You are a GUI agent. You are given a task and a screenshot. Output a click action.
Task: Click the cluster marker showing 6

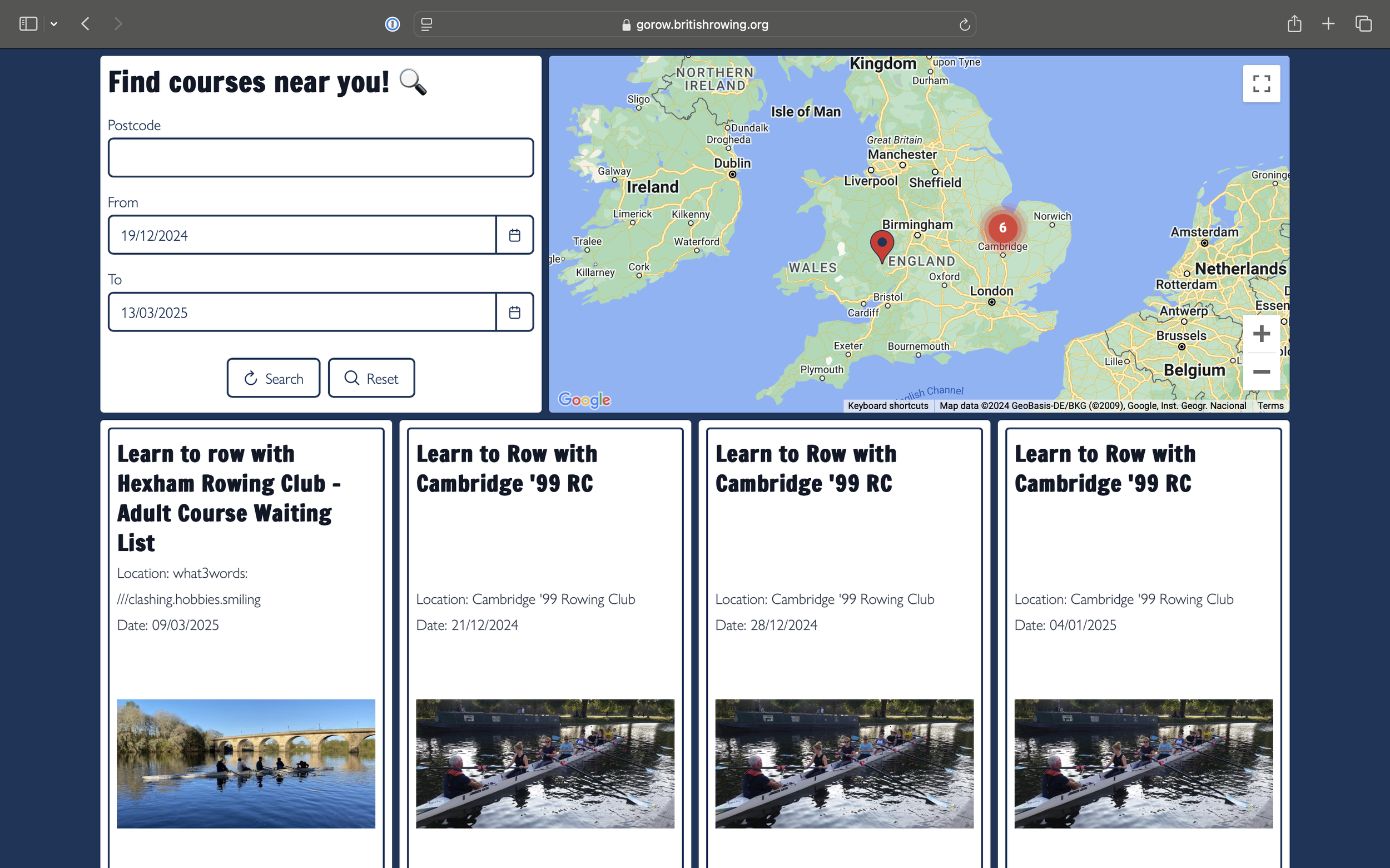(x=1002, y=228)
